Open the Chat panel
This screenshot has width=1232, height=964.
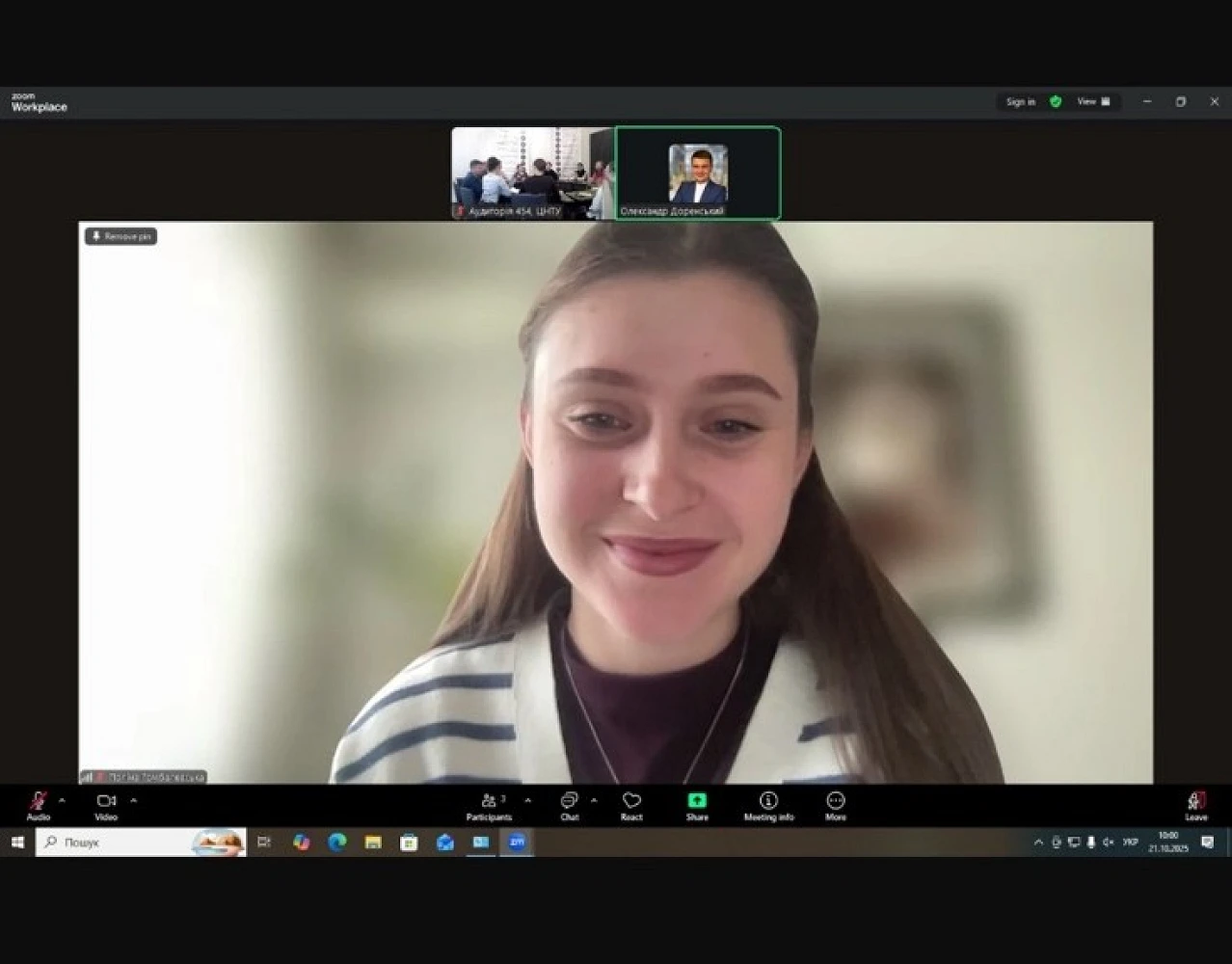(570, 803)
